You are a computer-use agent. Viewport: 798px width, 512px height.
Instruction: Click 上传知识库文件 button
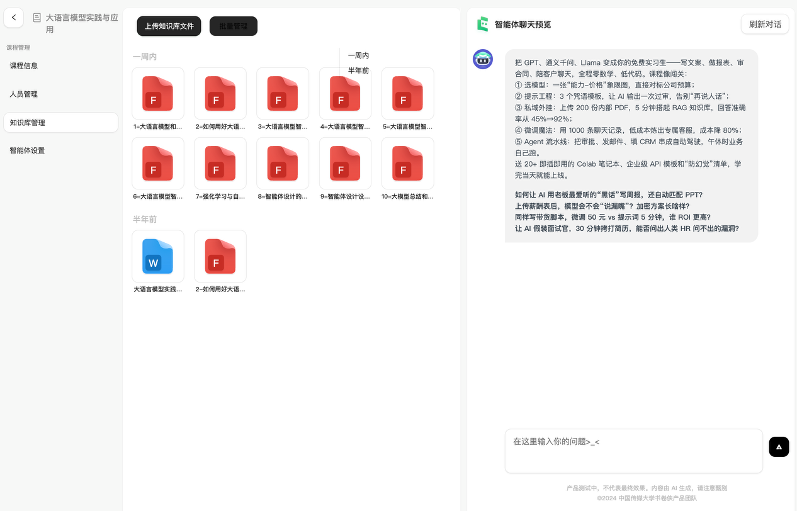coord(169,26)
